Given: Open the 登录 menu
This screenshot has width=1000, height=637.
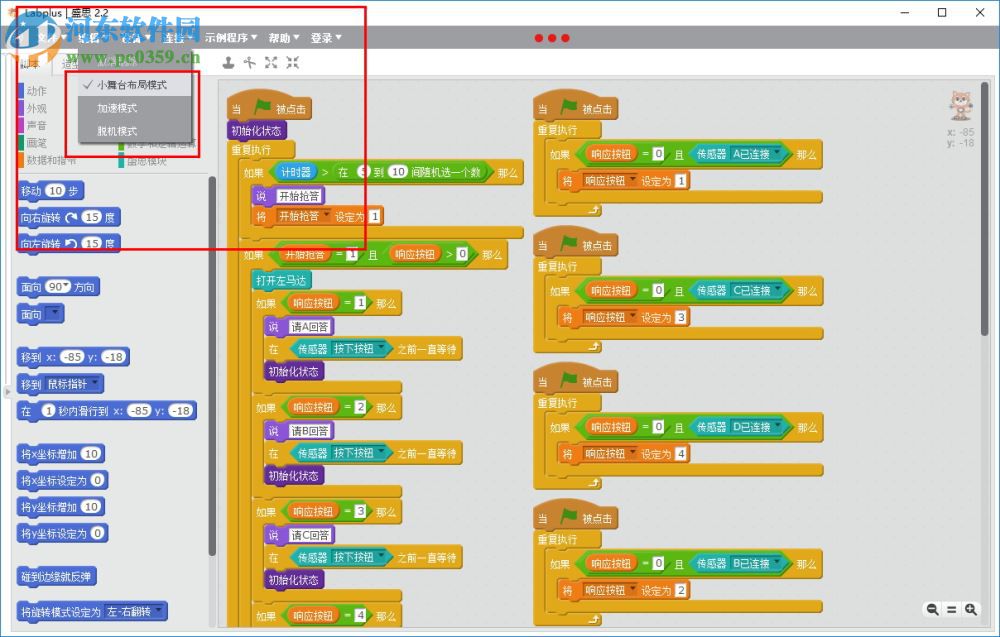Looking at the screenshot, I should tap(326, 38).
